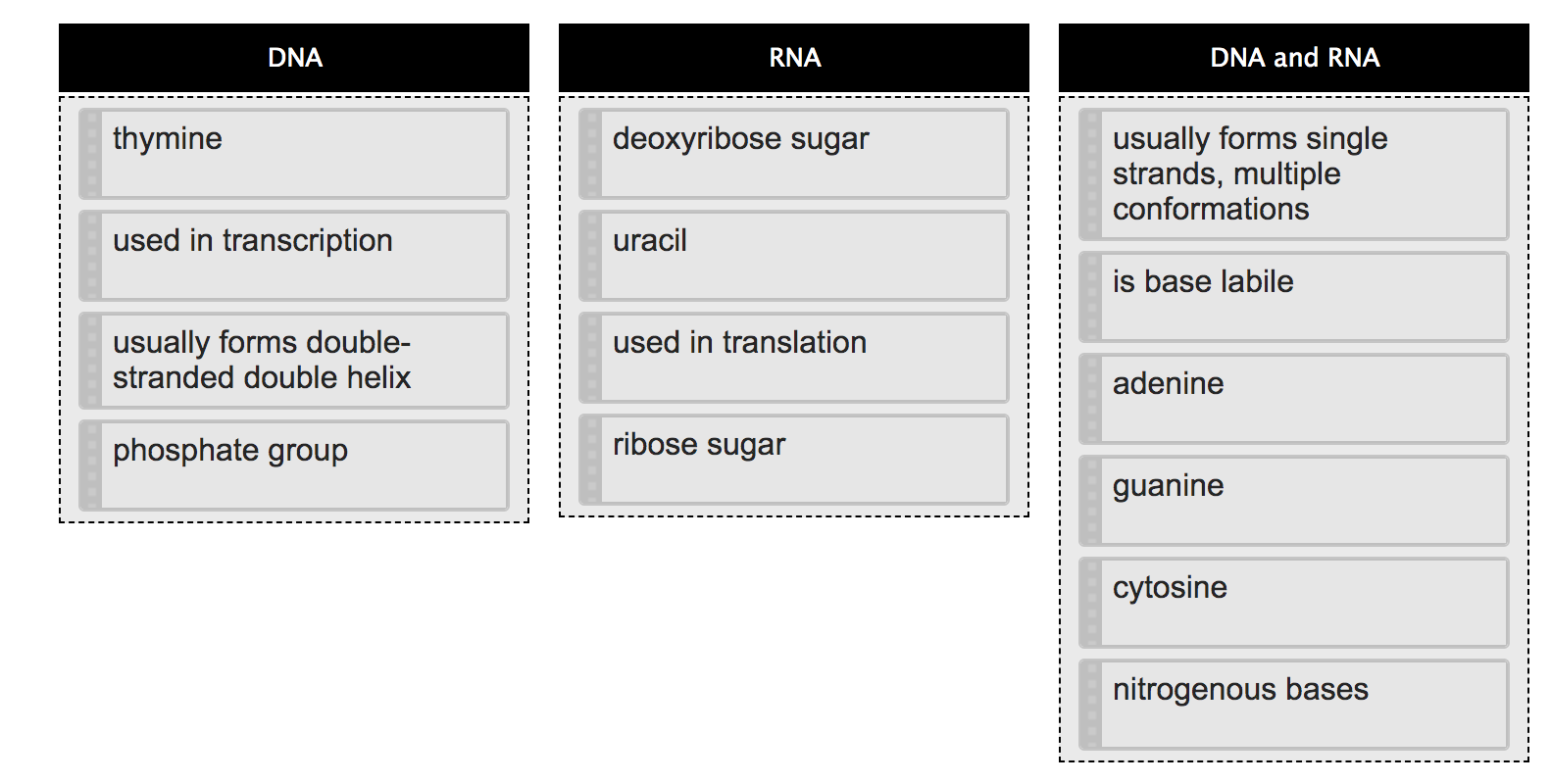Click the DNA column header

294,57
